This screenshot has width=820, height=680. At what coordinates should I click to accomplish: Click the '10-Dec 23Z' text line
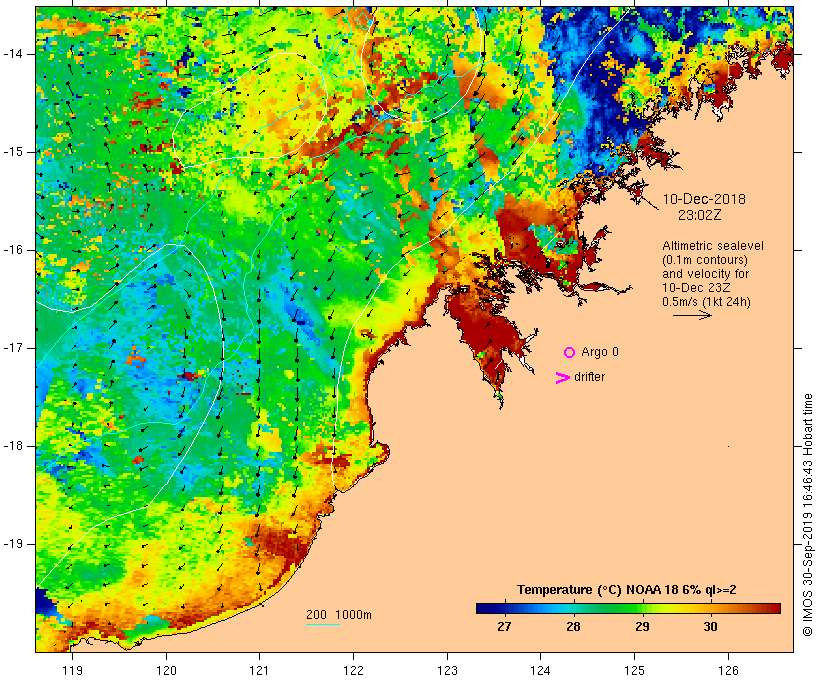click(x=696, y=288)
